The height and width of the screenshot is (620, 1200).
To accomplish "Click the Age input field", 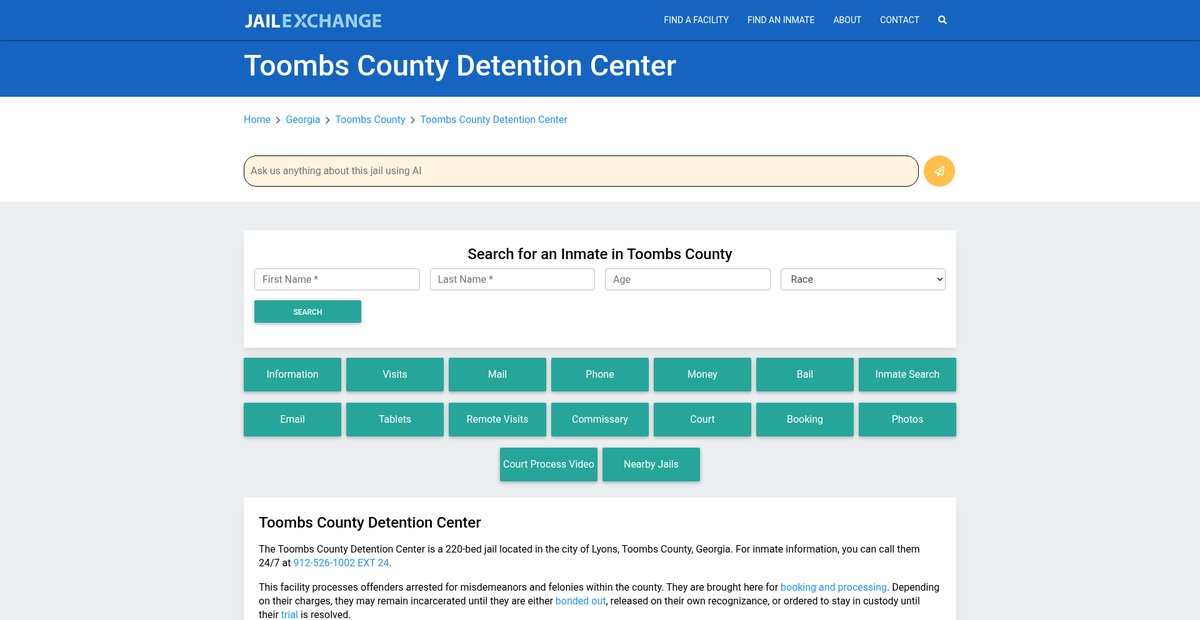I will pyautogui.click(x=688, y=280).
